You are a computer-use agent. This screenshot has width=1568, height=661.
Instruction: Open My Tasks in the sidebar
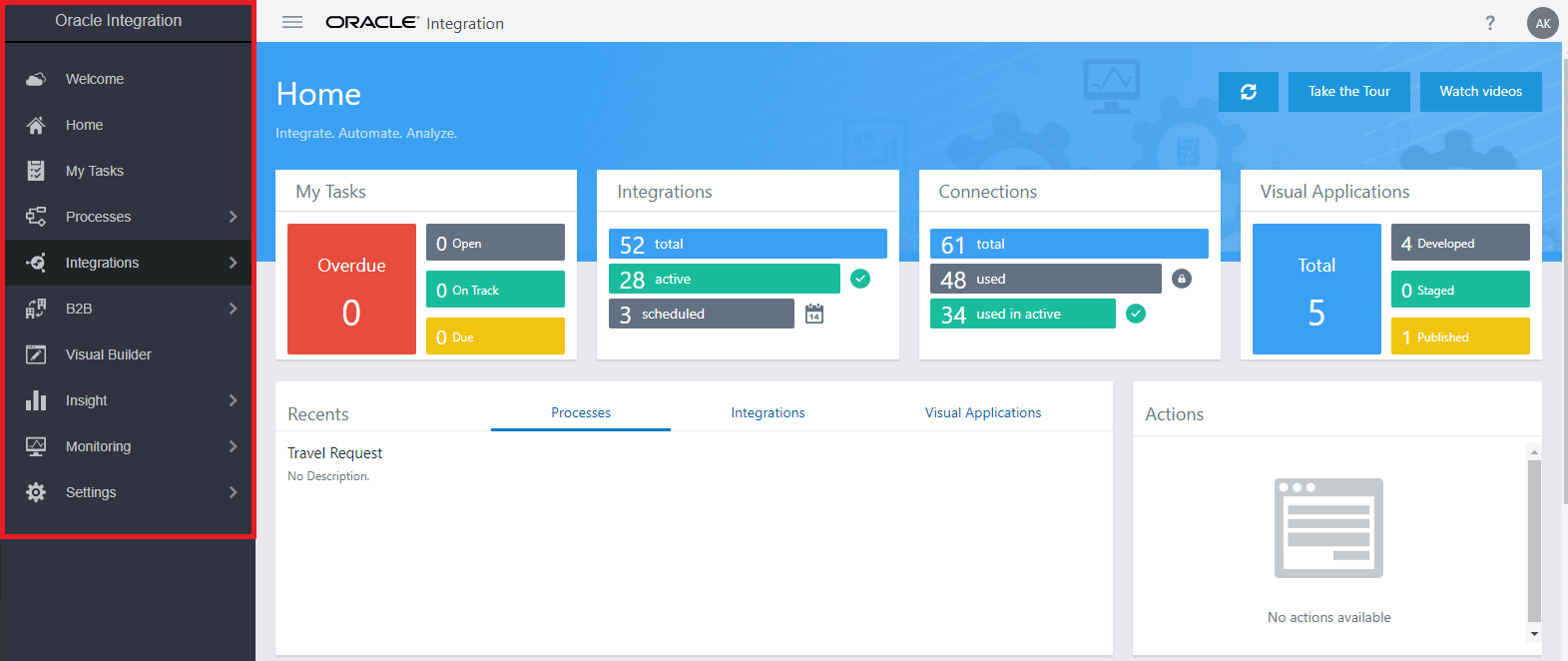click(129, 171)
